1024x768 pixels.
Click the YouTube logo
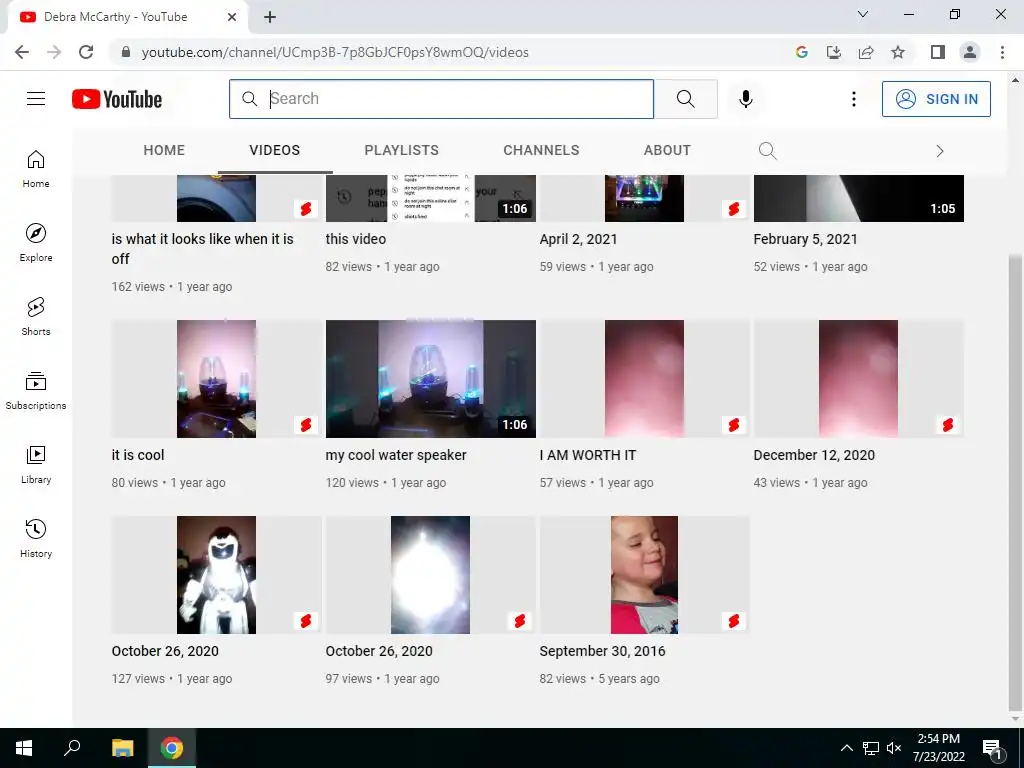coord(117,99)
